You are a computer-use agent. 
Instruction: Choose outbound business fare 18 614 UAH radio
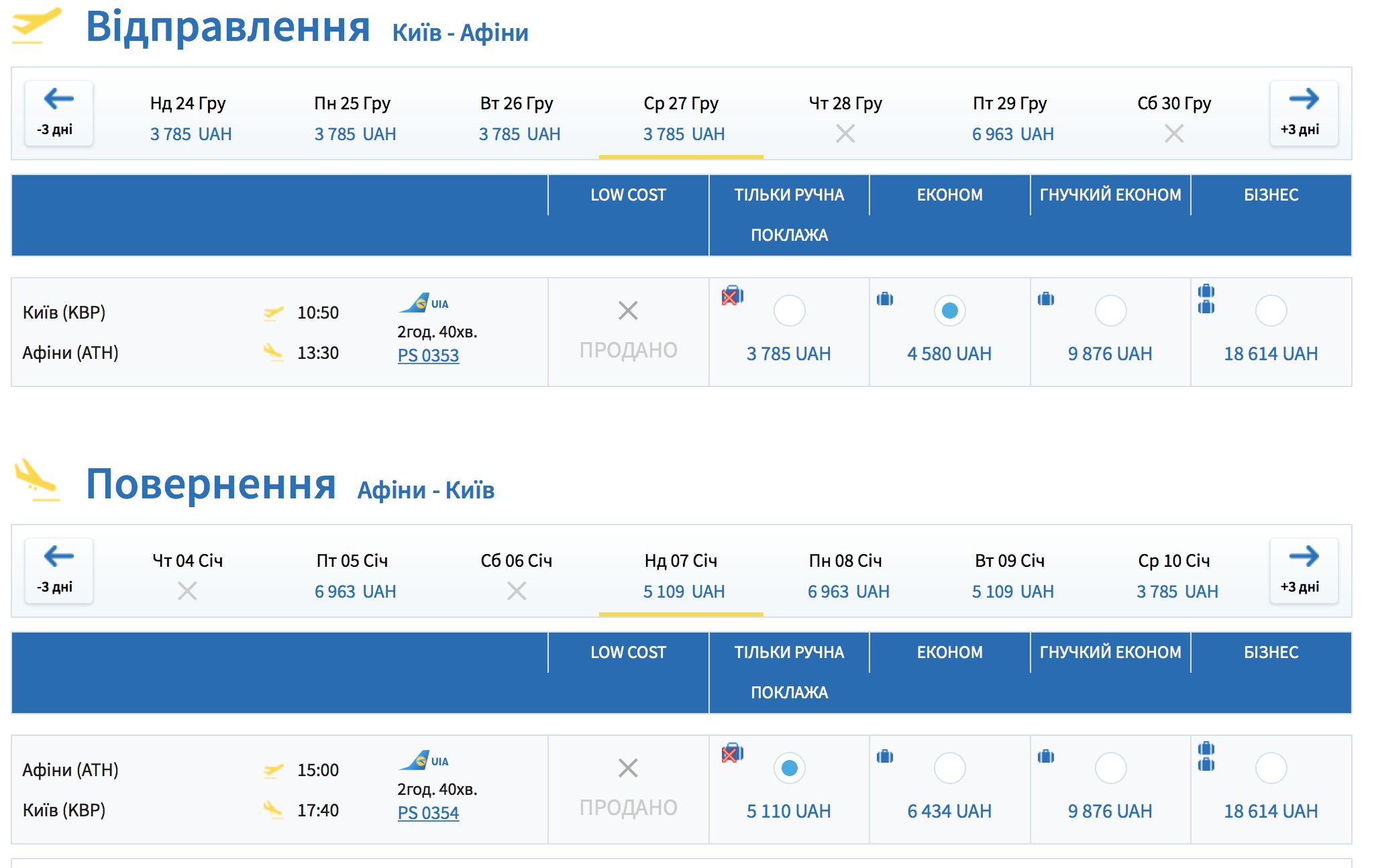1271,311
